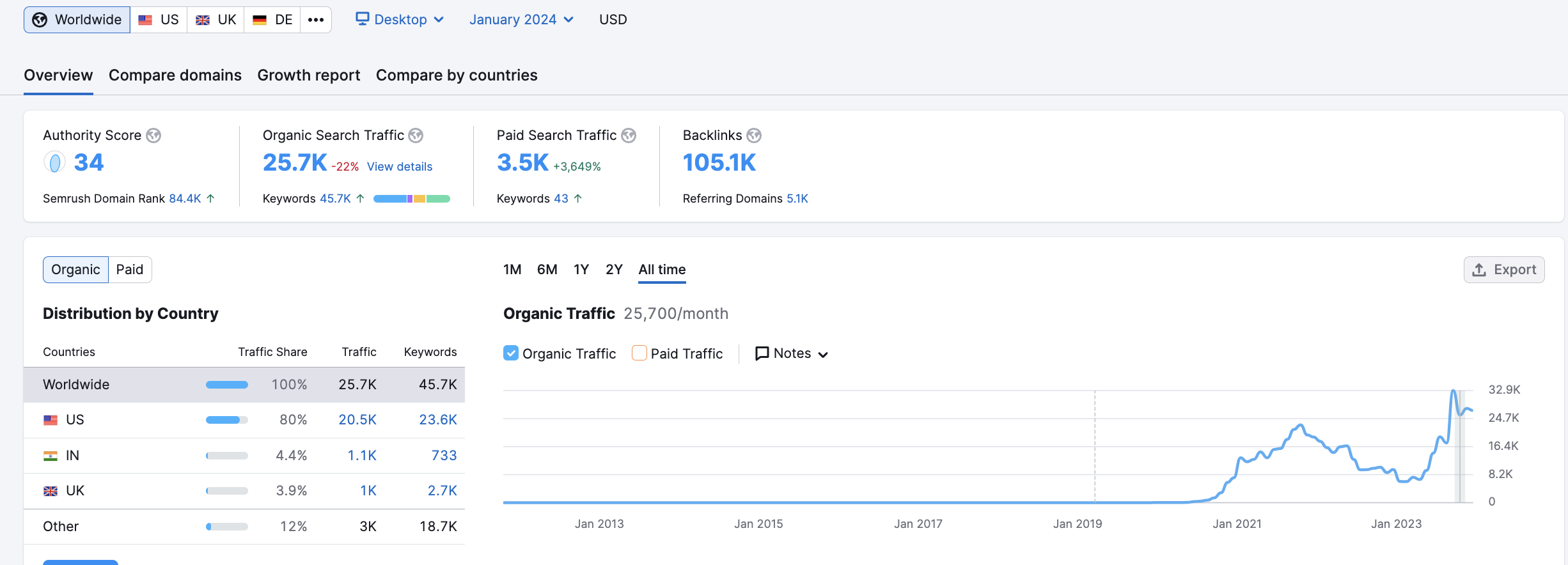Enable the Paid Traffic checkbox
The width and height of the screenshot is (1568, 565).
(x=639, y=353)
